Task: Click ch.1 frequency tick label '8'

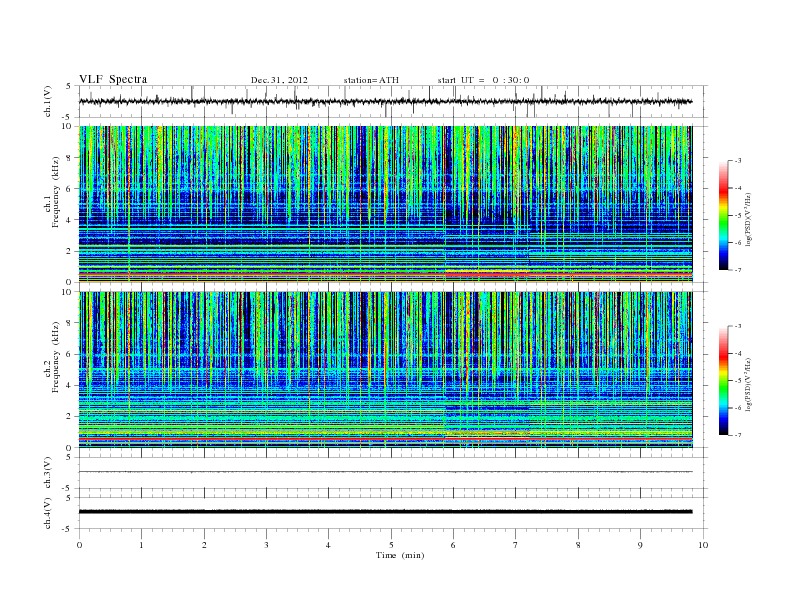Action: (70, 158)
